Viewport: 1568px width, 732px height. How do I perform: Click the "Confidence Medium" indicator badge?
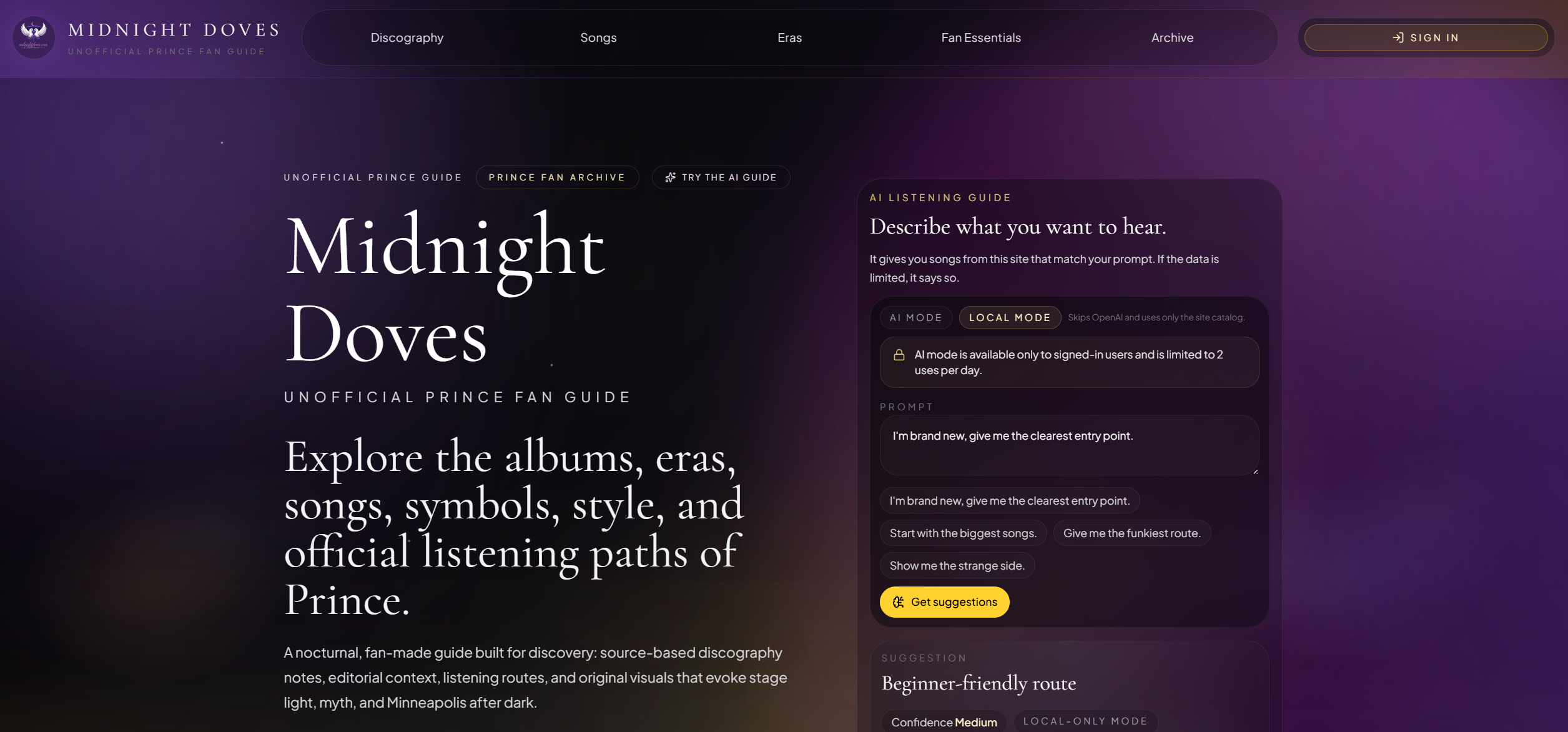(944, 721)
